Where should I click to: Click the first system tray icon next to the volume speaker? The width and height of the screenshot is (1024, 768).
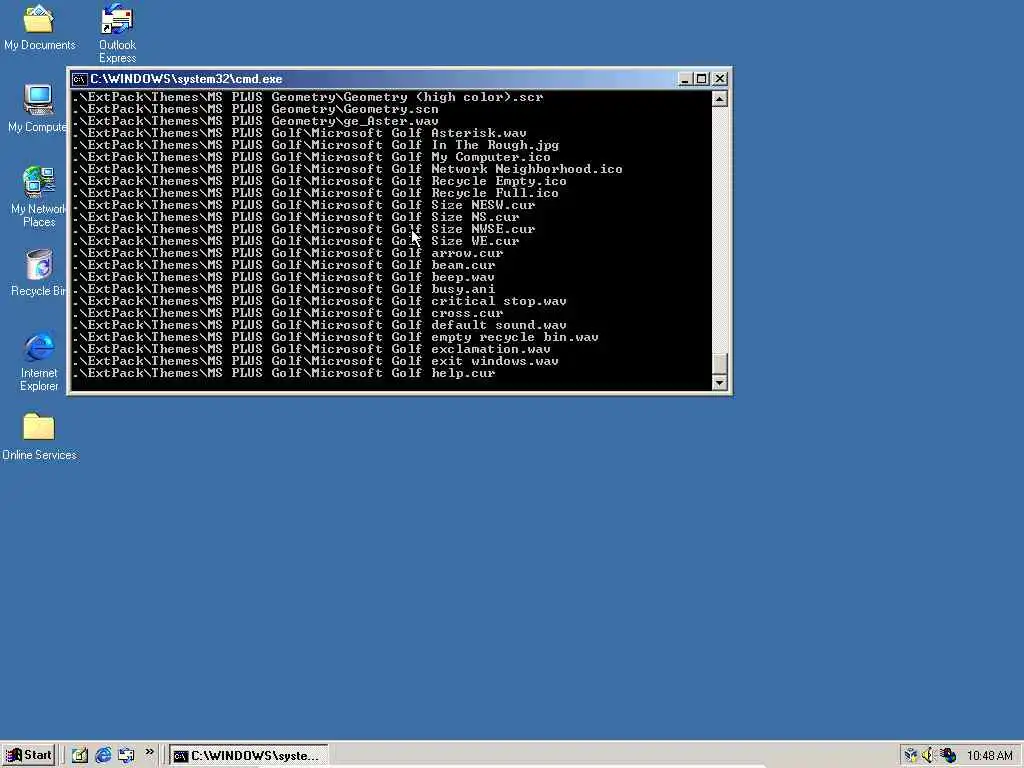click(x=910, y=756)
